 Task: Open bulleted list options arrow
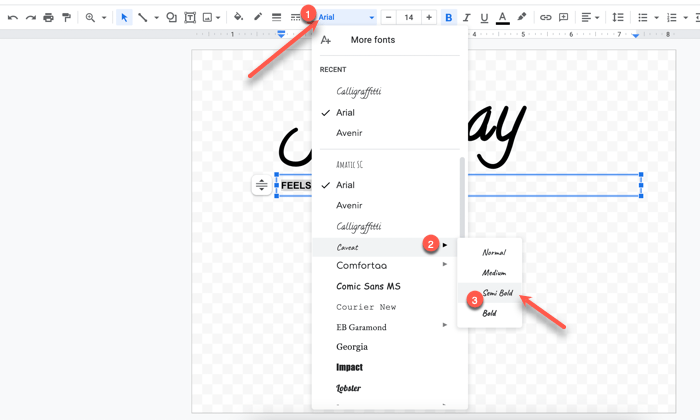point(656,18)
